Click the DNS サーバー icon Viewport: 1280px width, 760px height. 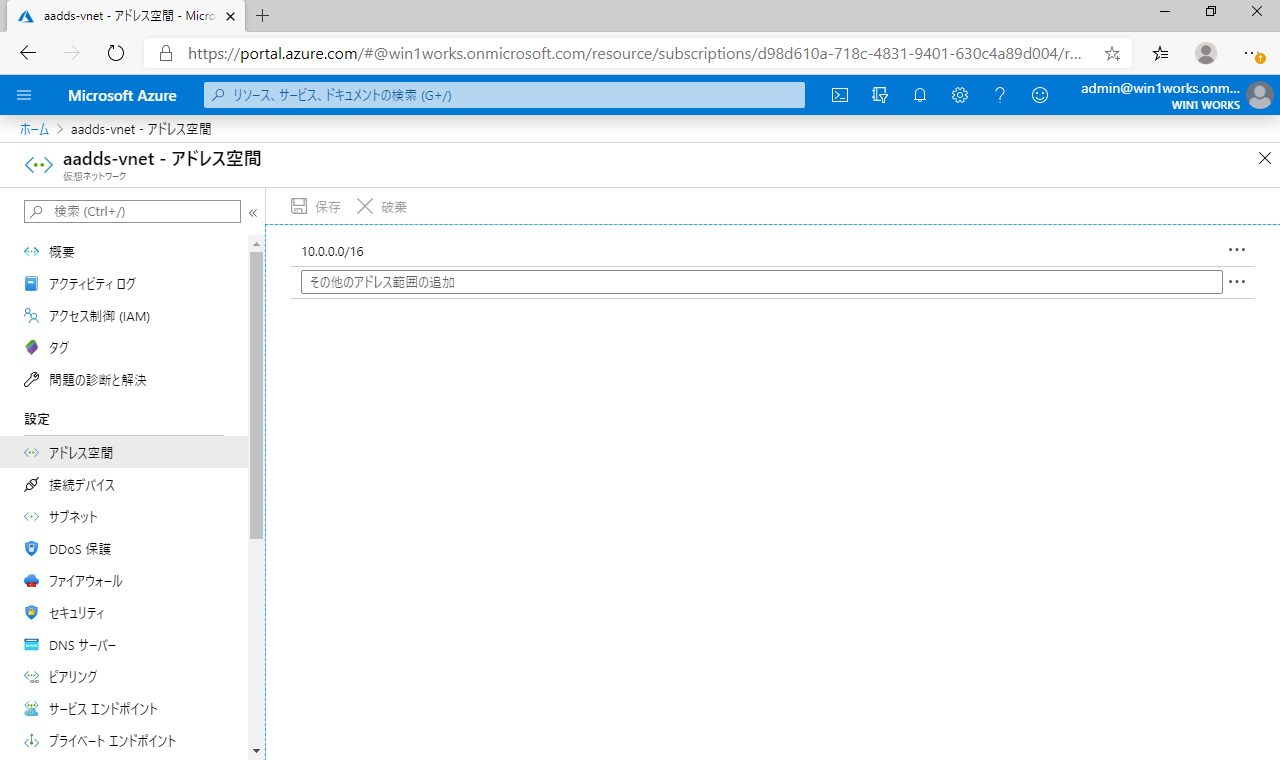coord(32,645)
